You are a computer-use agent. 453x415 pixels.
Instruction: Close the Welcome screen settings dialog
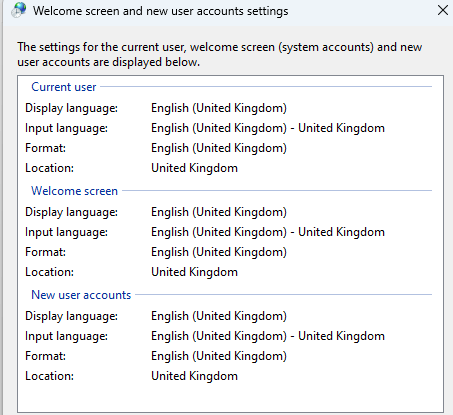pyautogui.click(x=443, y=10)
